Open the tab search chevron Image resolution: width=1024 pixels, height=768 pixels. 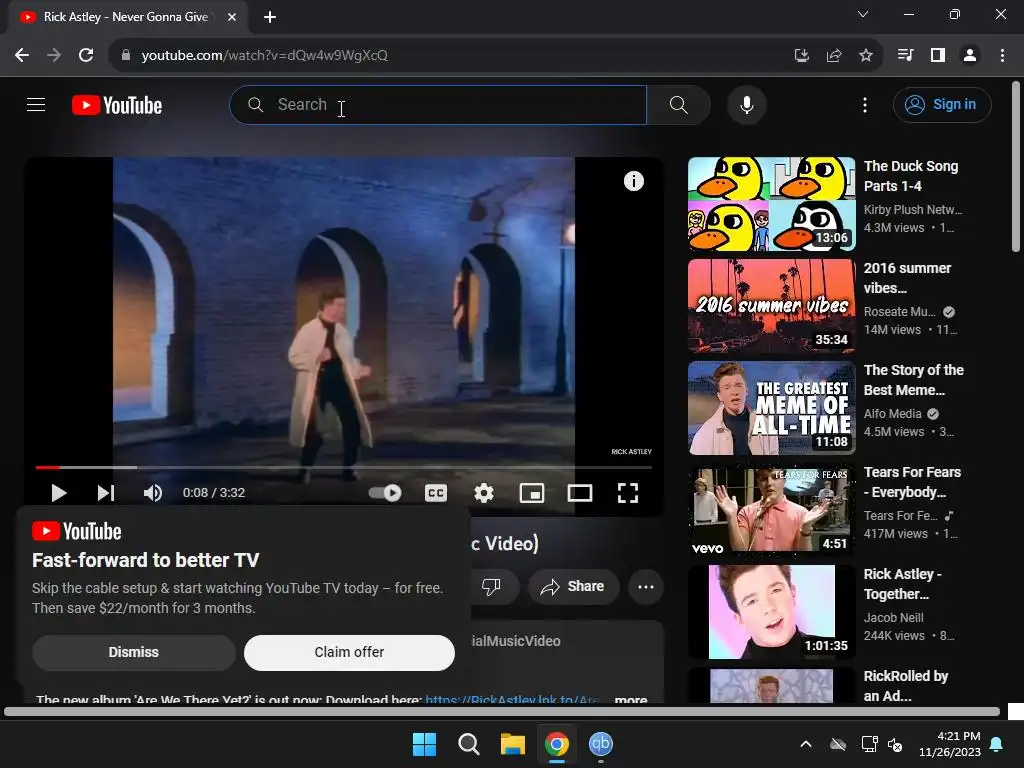[x=863, y=14]
